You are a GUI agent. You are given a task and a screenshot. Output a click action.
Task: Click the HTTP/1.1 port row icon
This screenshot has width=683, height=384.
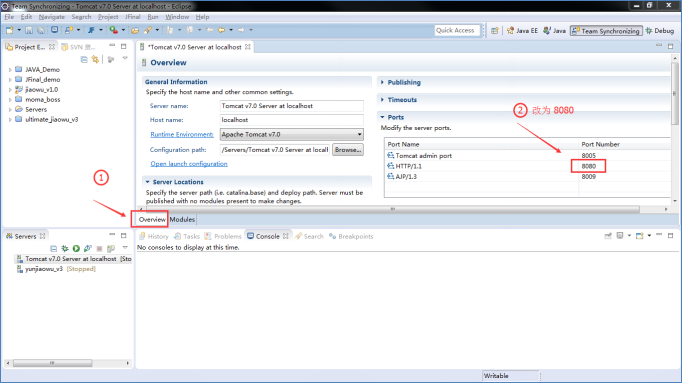coord(391,166)
